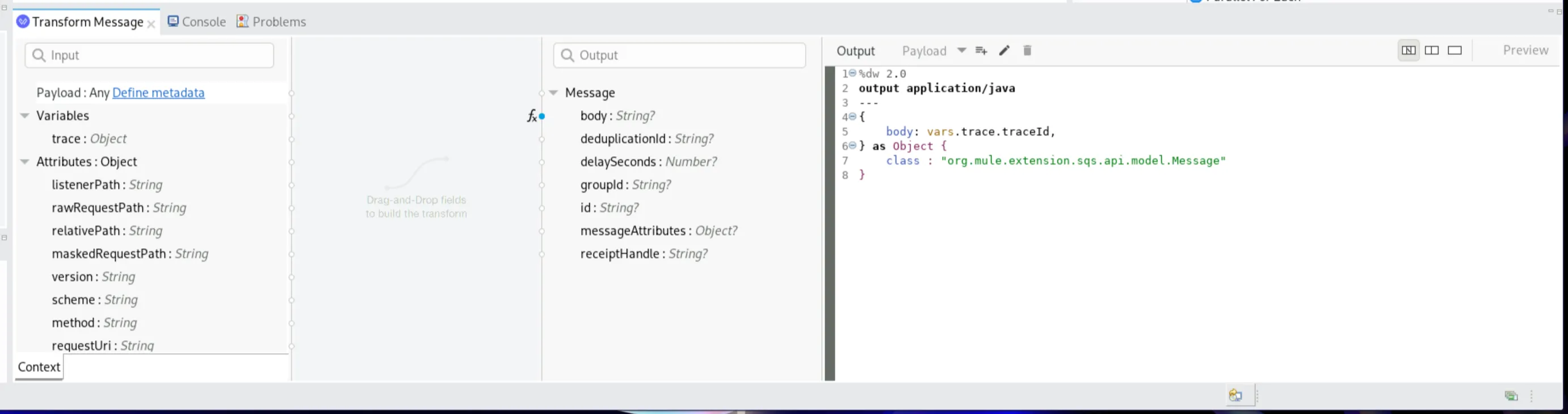Select the body : String? output field

click(x=617, y=116)
